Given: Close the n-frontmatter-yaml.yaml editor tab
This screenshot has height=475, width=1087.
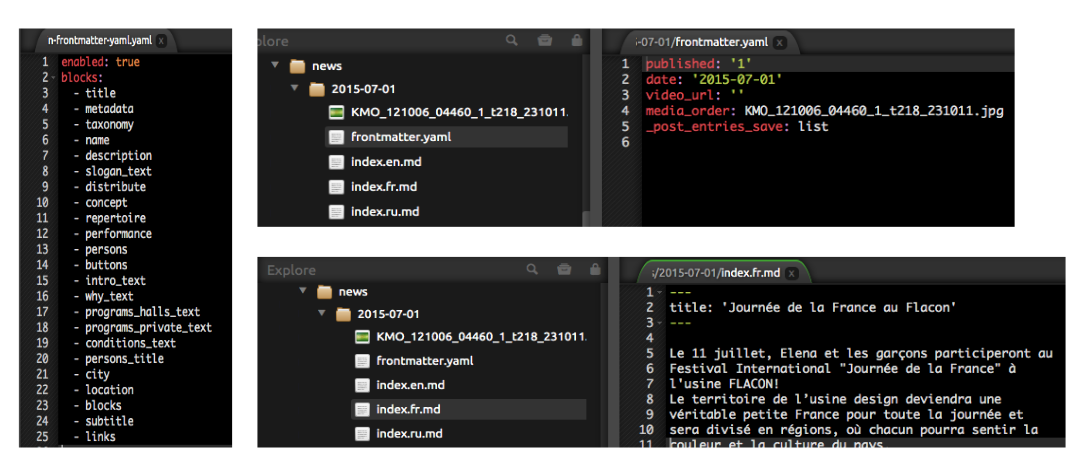Looking at the screenshot, I should [162, 41].
